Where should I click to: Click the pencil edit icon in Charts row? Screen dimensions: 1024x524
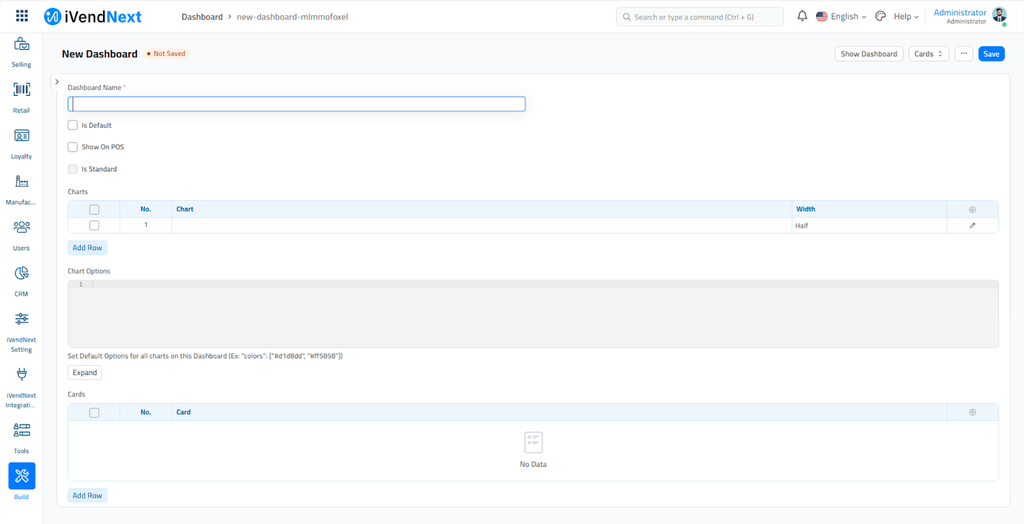(x=972, y=226)
